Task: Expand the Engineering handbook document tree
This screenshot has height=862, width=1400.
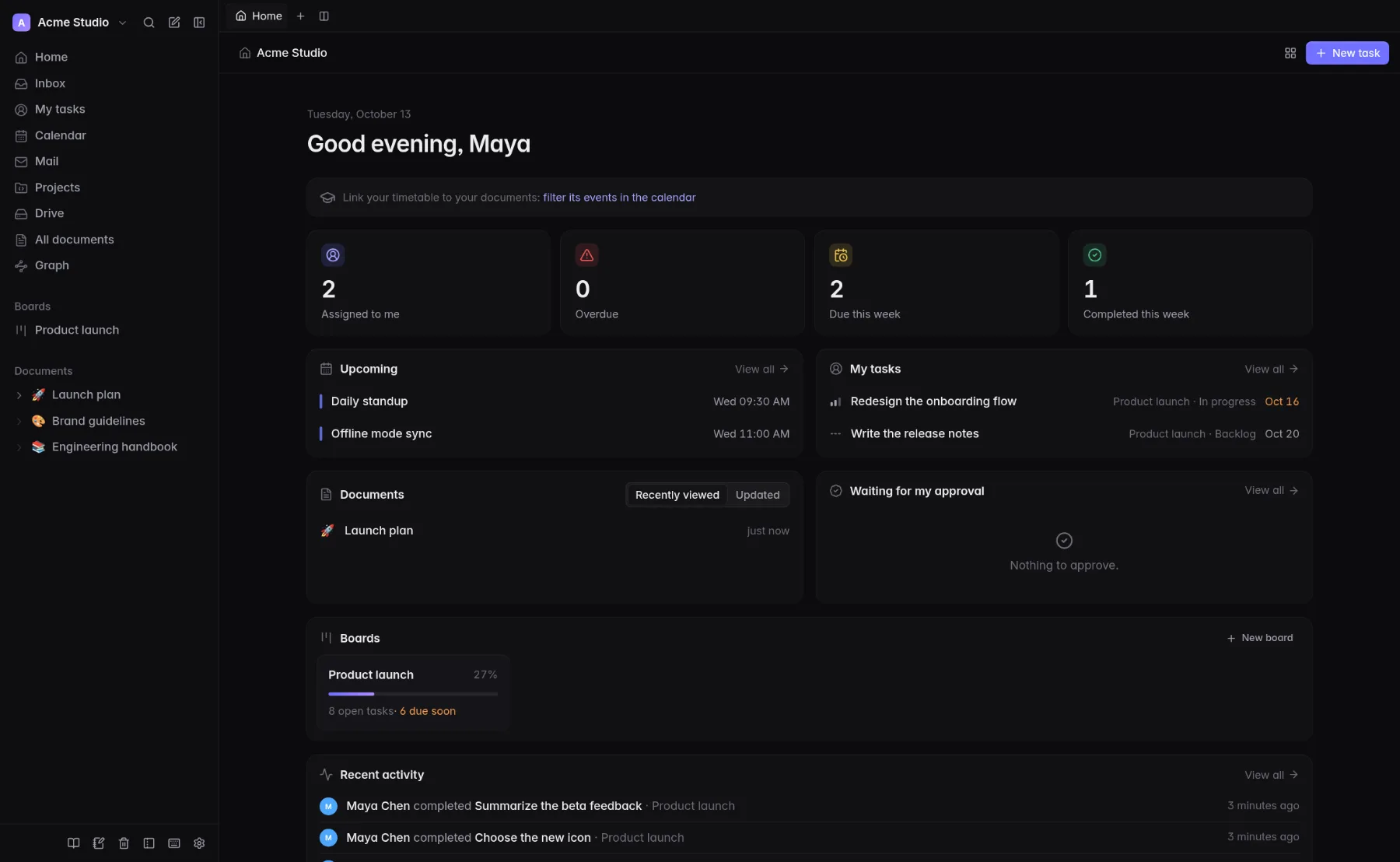Action: coord(19,447)
